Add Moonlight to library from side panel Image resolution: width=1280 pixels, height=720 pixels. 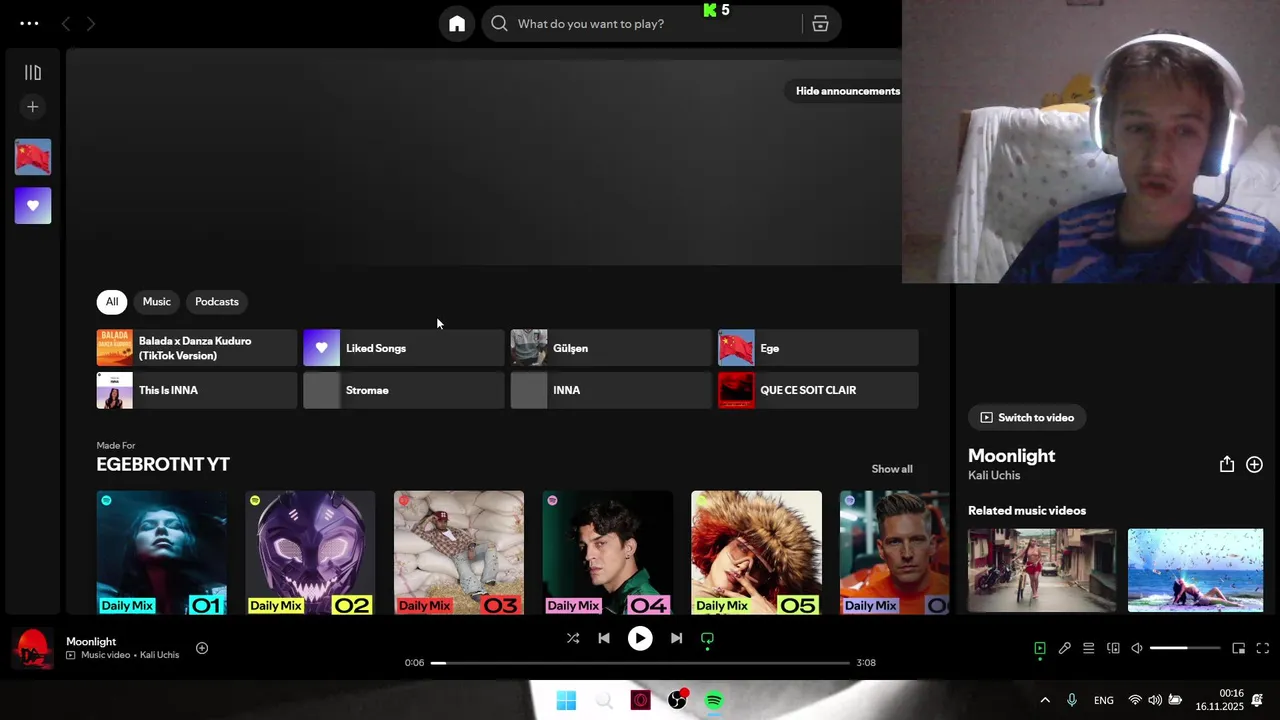pos(1255,465)
